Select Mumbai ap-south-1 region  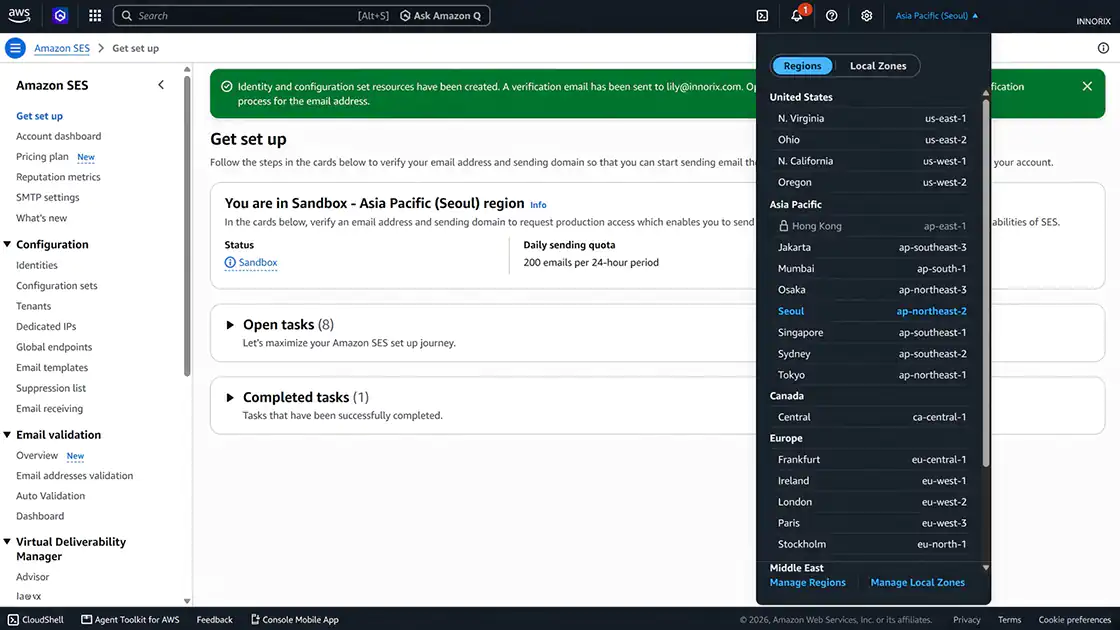pyautogui.click(x=871, y=269)
